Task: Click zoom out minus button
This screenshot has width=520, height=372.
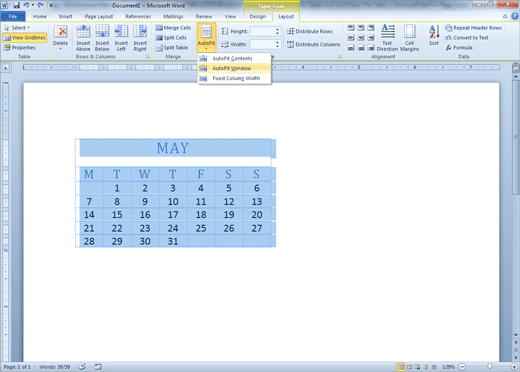Action: (462, 367)
